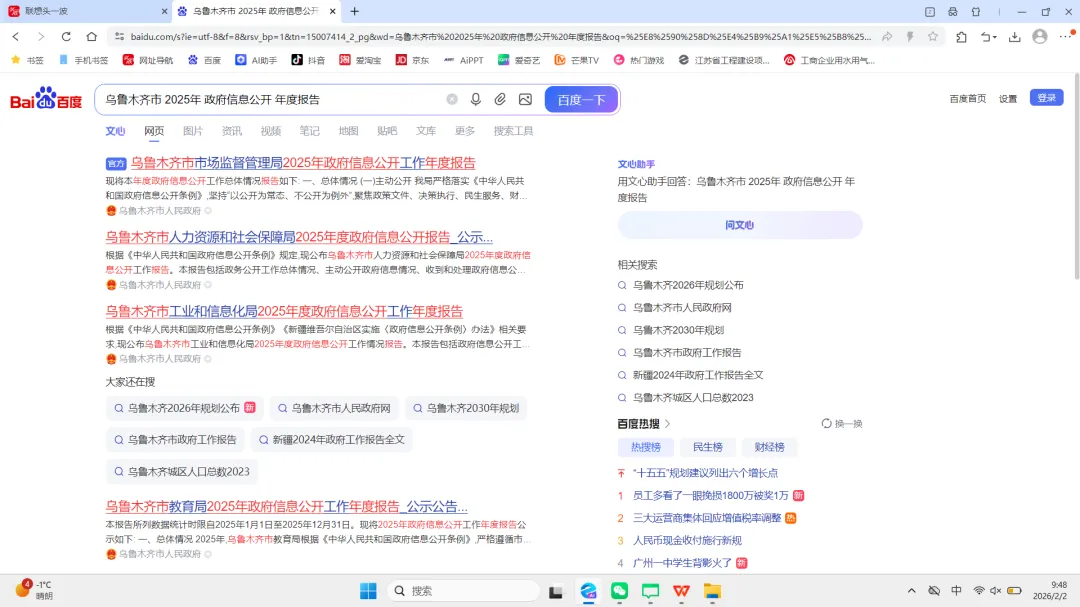This screenshot has width=1080, height=607.
Task: Click the Wi-Fi tray icon
Action: click(979, 590)
